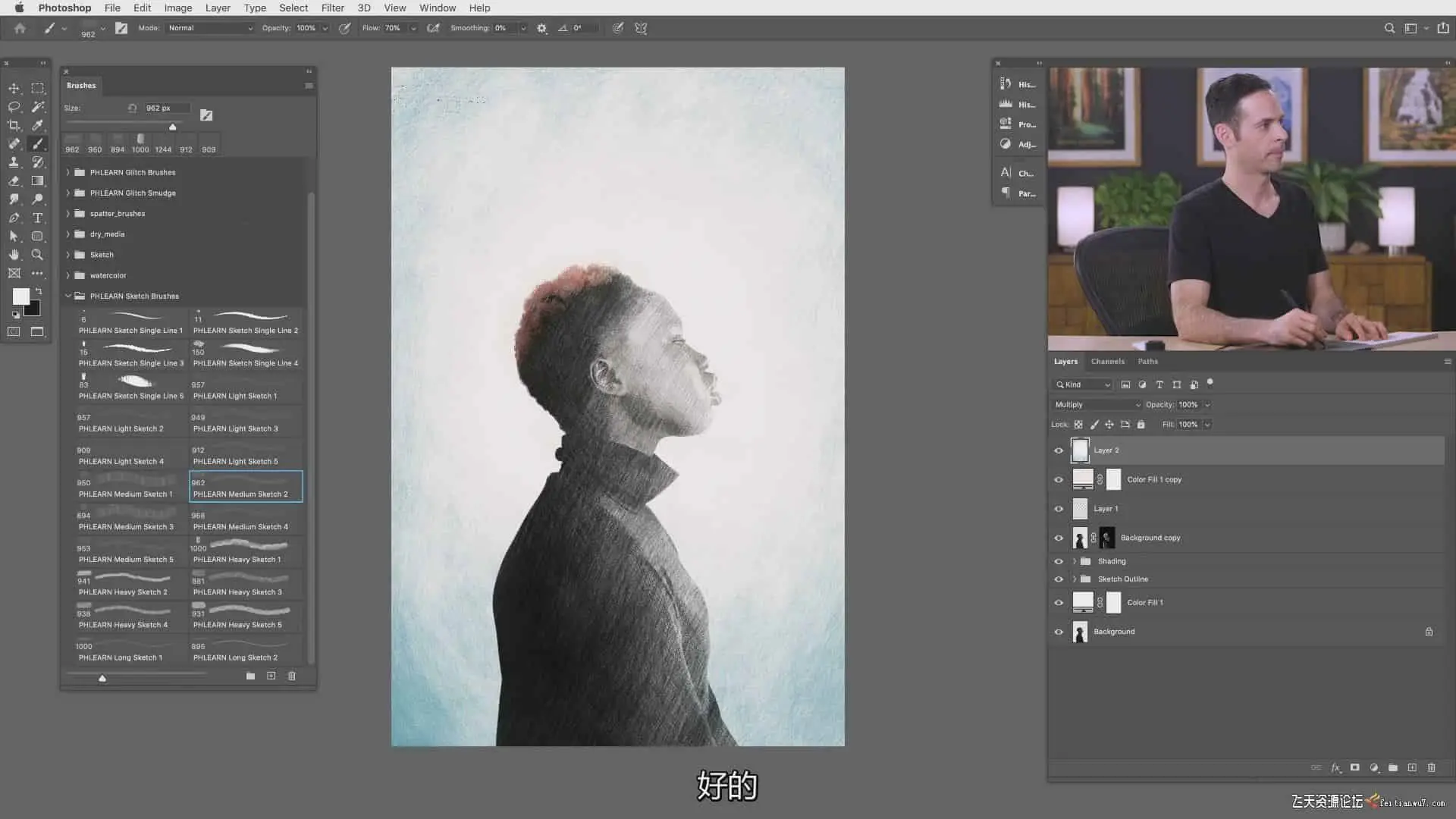Select the Lasso tool
The image size is (1456, 819).
14,107
